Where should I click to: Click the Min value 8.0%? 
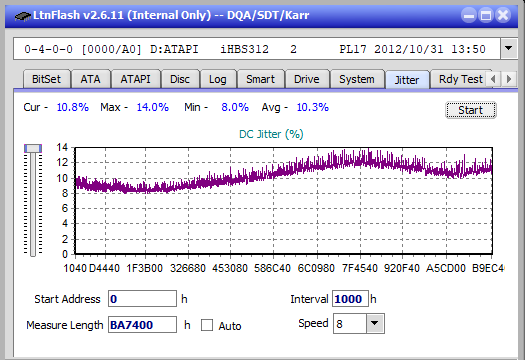point(235,107)
